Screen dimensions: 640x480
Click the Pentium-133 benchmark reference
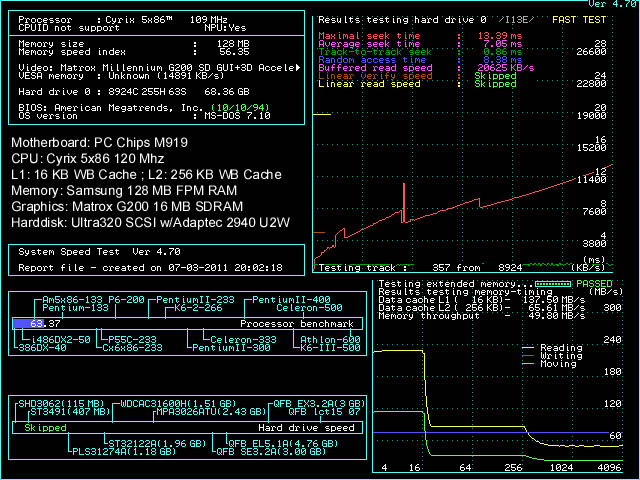(x=76, y=308)
